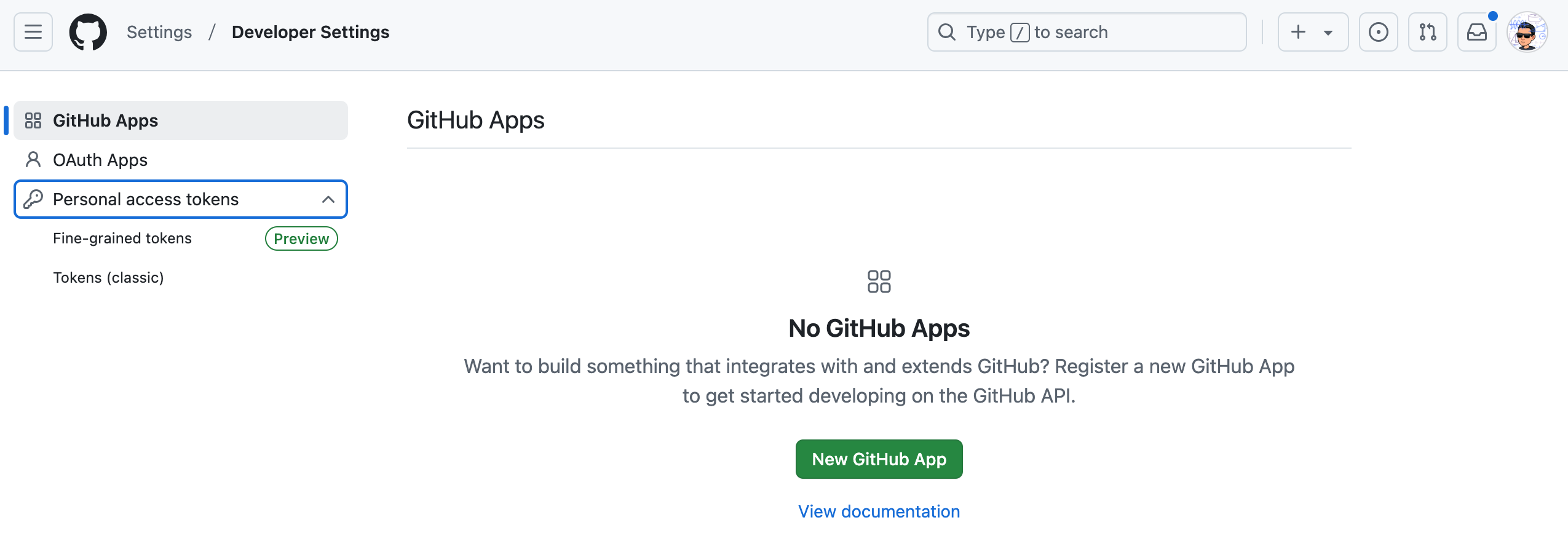Expand the create-new dropdown caret
The image size is (1568, 547).
[1328, 33]
